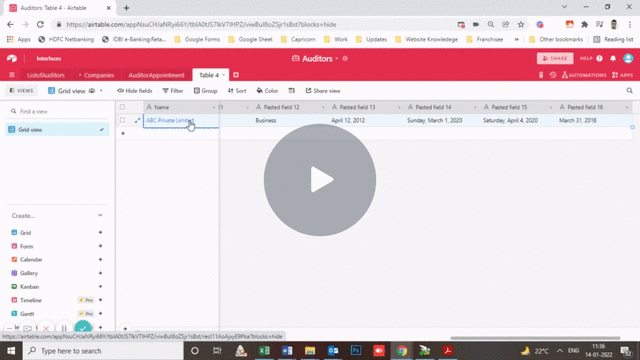640x360 pixels.
Task: Open Pasted field 13 dropdown arrow
Action: pyautogui.click(x=399, y=107)
